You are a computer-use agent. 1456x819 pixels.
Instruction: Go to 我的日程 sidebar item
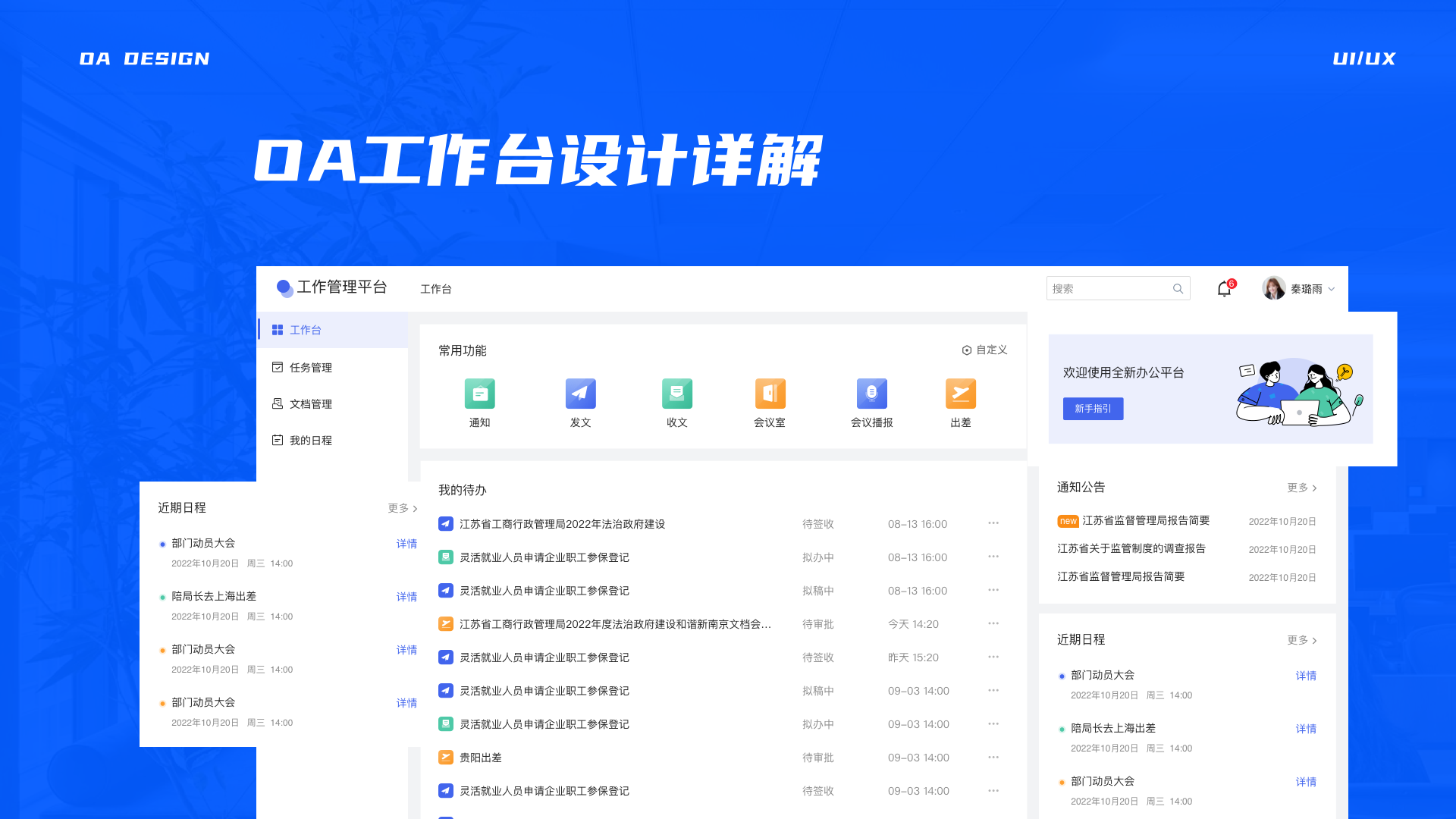point(310,441)
